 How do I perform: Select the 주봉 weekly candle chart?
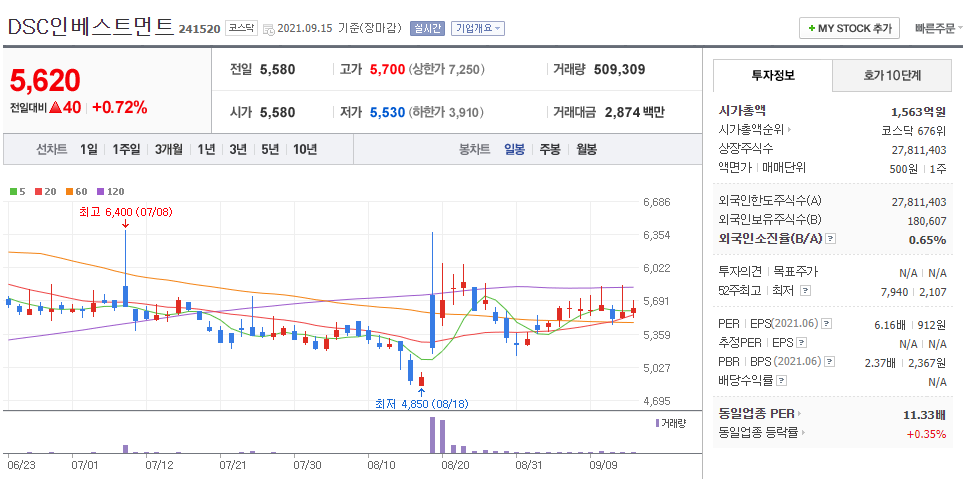[550, 149]
